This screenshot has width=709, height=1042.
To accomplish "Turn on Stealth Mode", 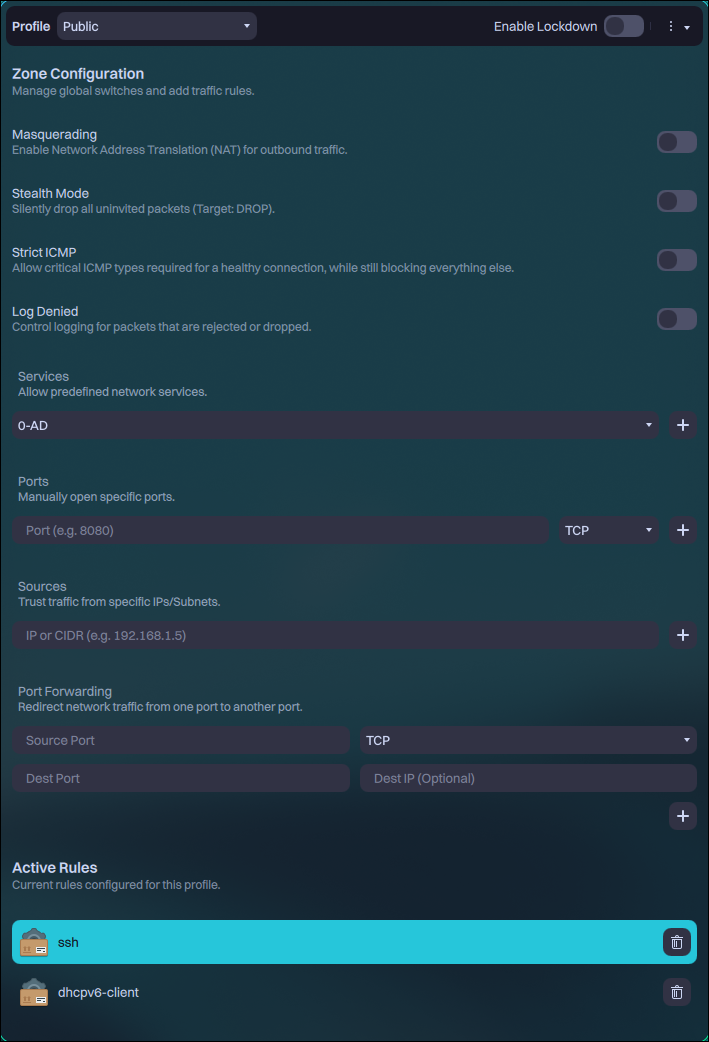I will point(676,201).
